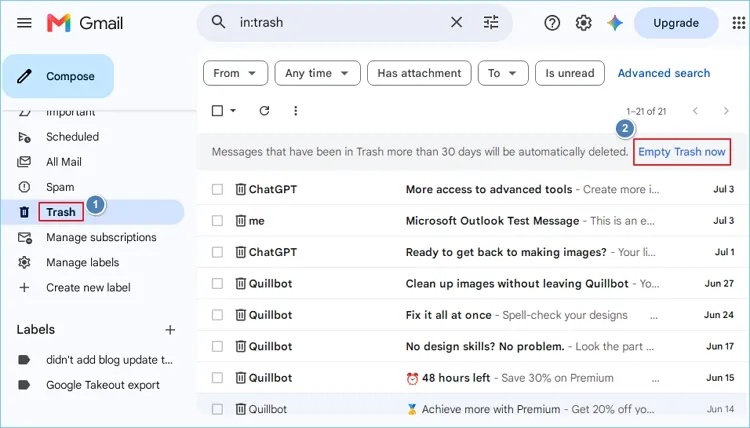Viewport: 750px width, 428px height.
Task: Open Microsoft Outlook Test Message email
Action: [x=473, y=220]
